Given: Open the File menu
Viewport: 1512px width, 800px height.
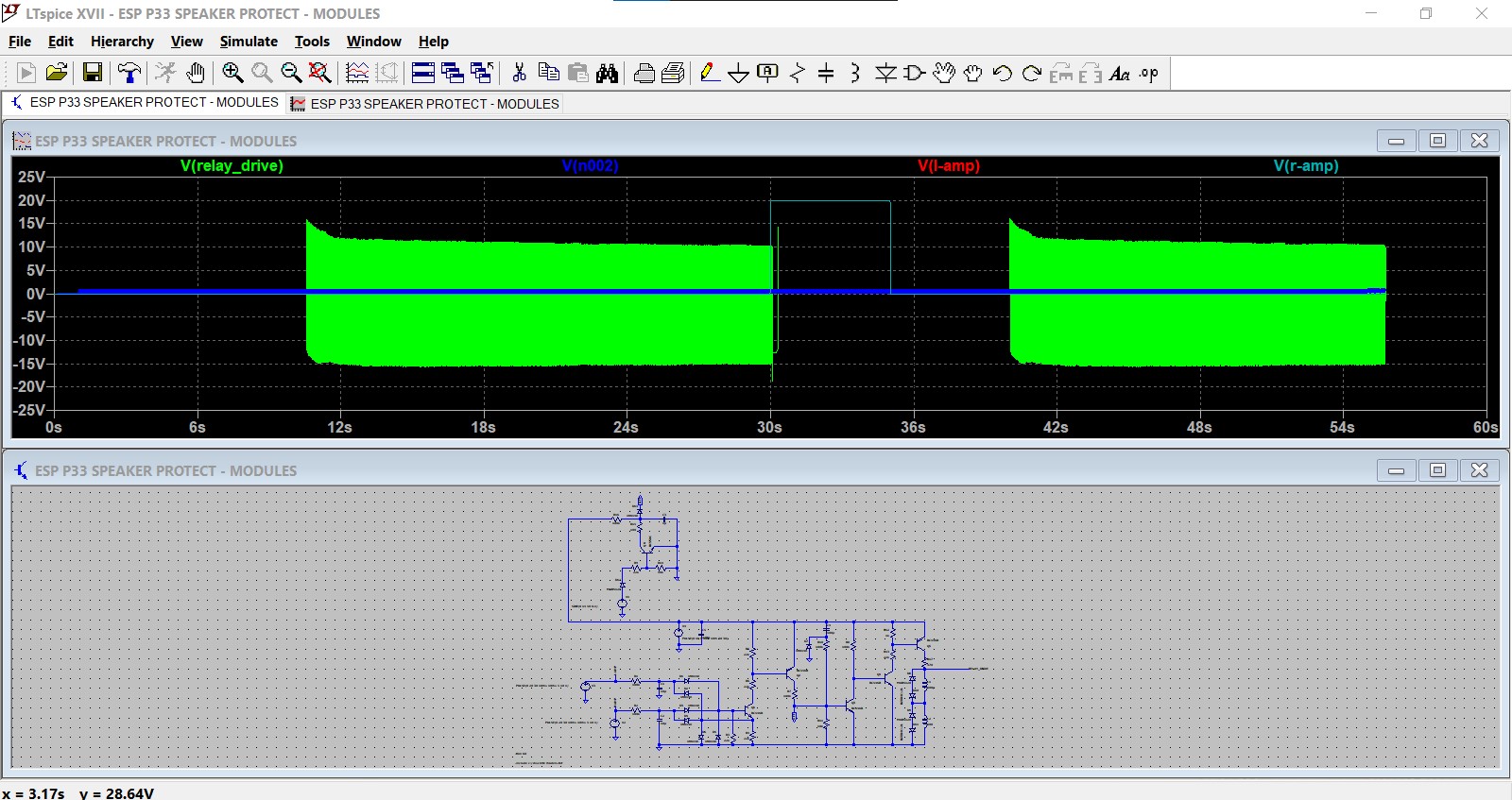Looking at the screenshot, I should pos(20,42).
